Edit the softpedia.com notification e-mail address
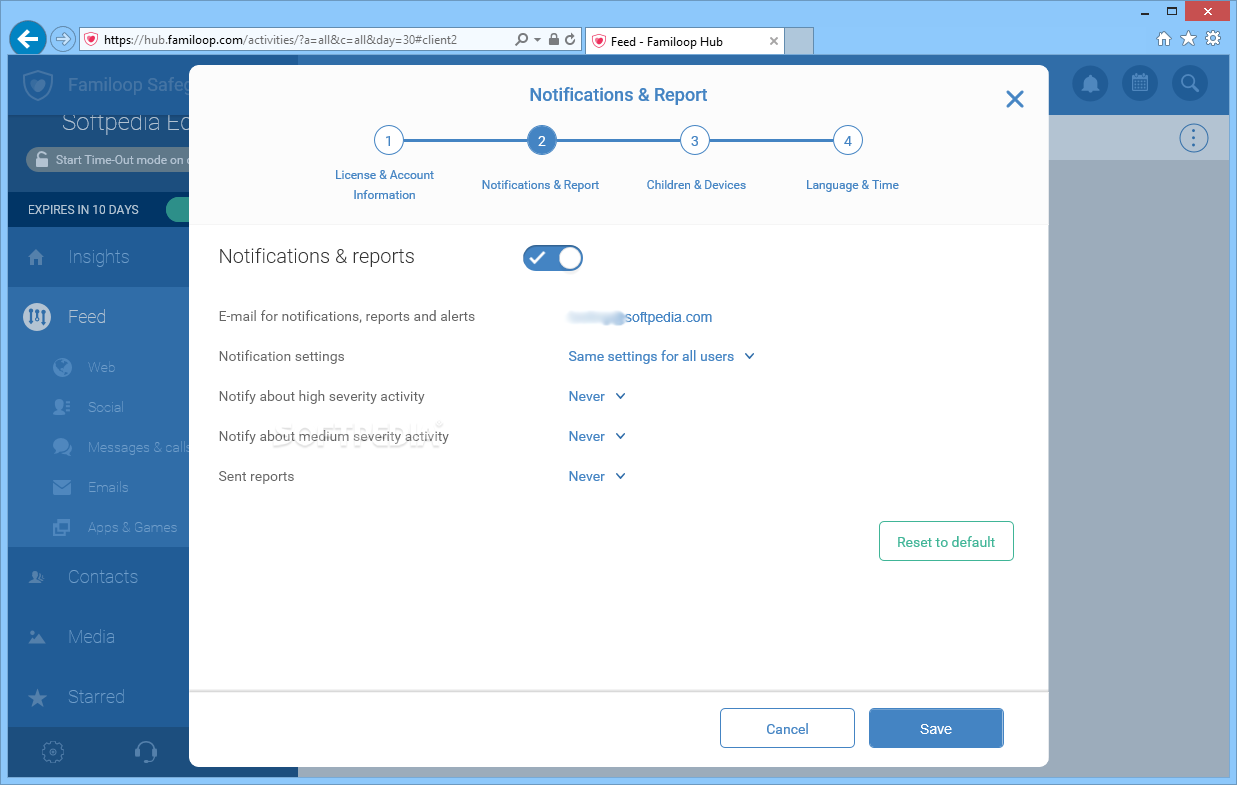Screen dimensions: 1237x785 640,317
